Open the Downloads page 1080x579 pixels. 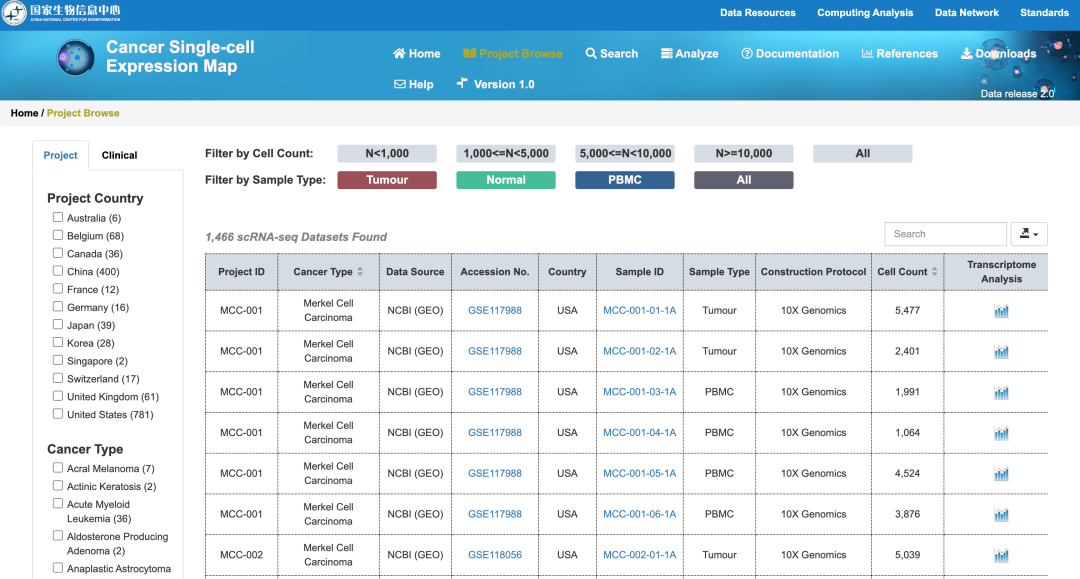[999, 54]
